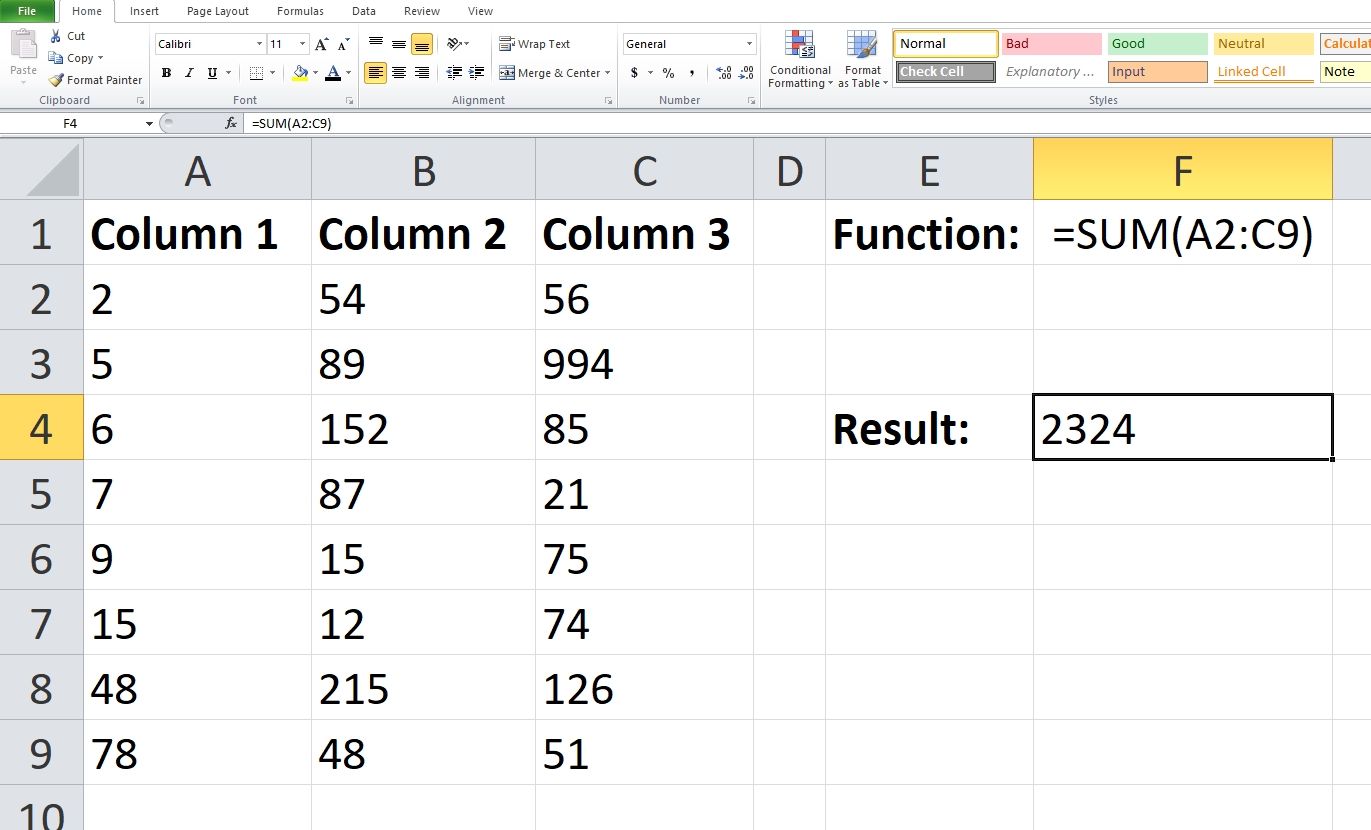
Task: Open the Clipboard pane launcher
Action: 140,101
